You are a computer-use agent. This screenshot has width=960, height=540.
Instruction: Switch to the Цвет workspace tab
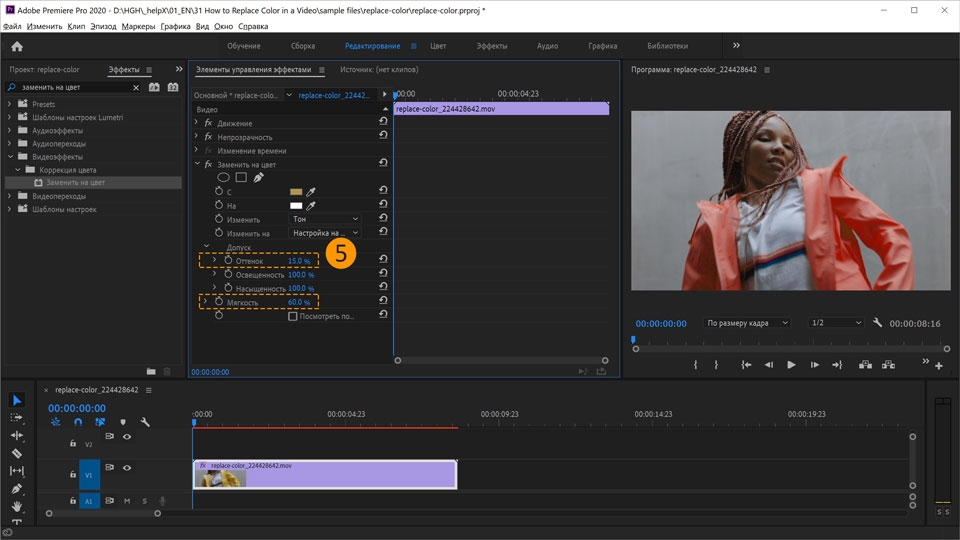[x=438, y=46]
